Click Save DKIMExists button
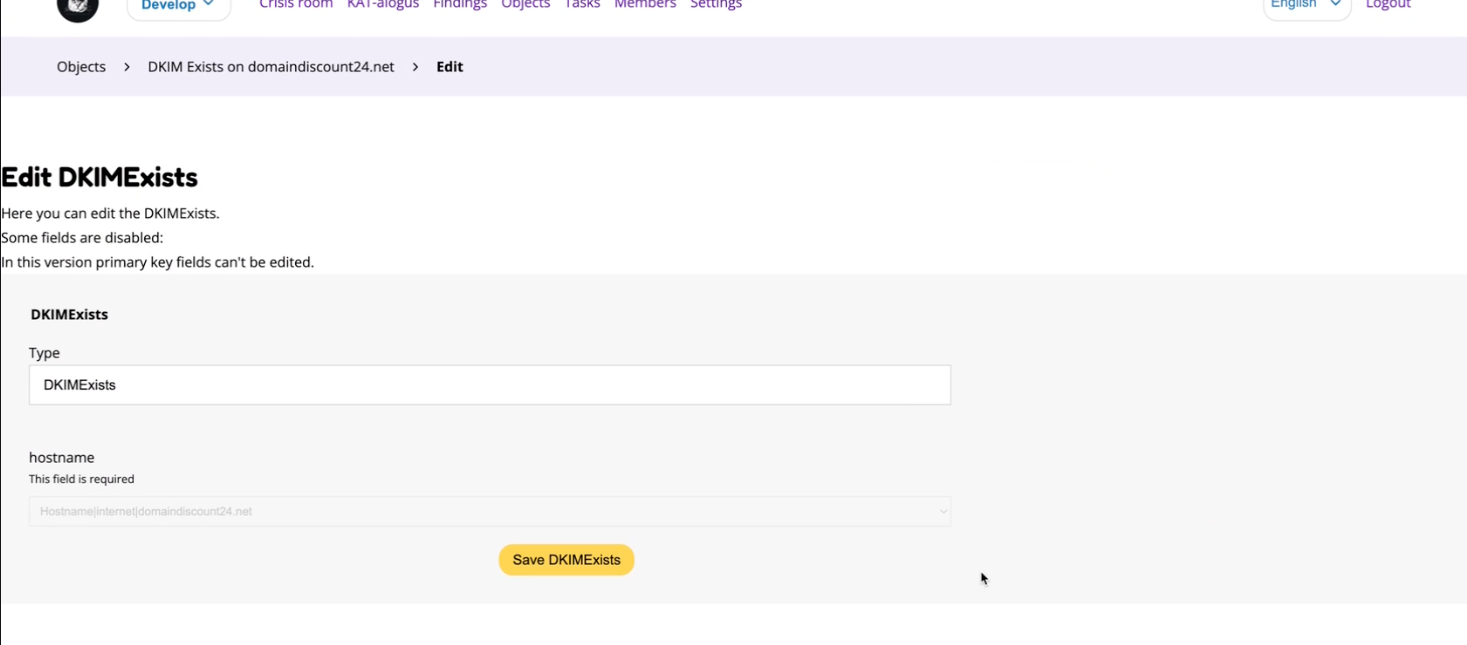The image size is (1467, 645). [x=566, y=560]
